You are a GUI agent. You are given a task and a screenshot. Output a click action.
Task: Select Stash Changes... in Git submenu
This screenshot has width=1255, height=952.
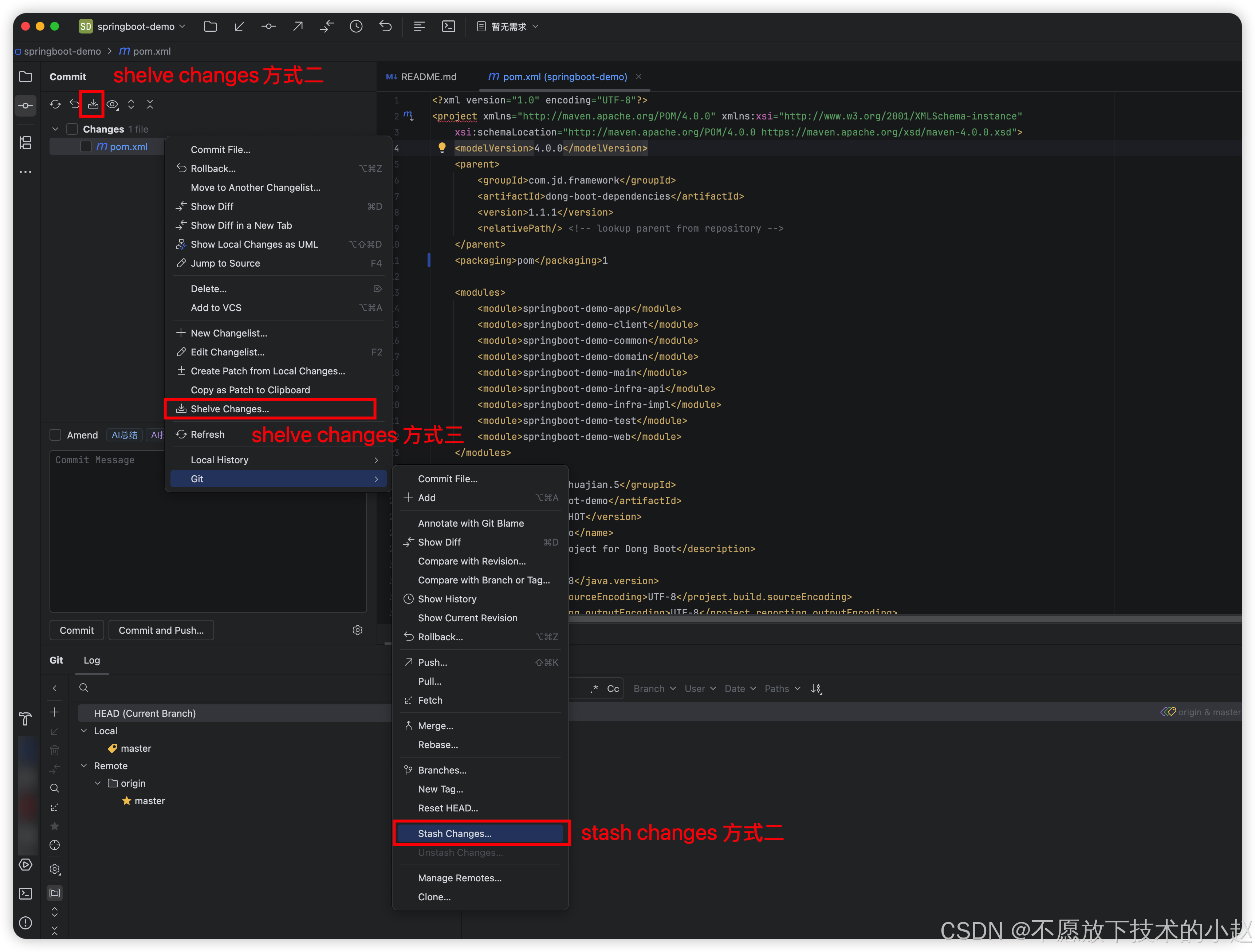click(x=479, y=833)
